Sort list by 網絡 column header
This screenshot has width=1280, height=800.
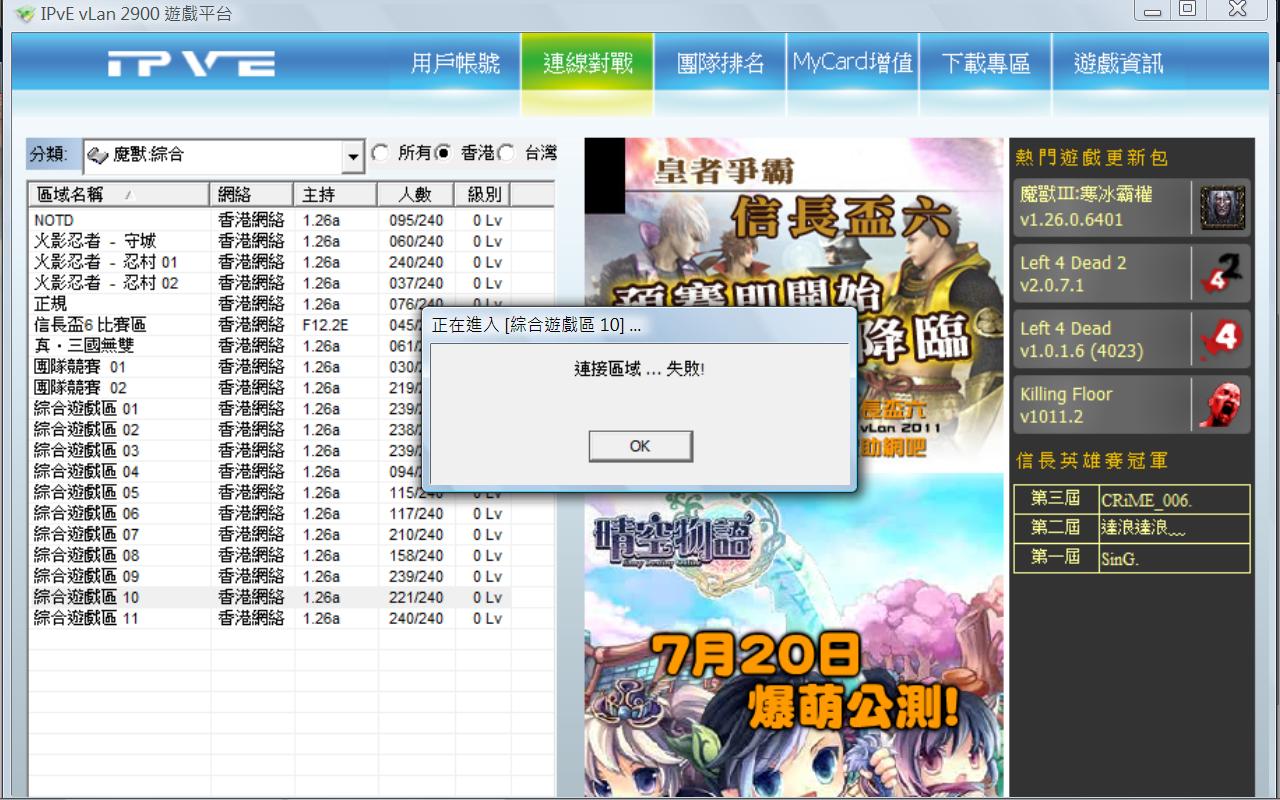tap(251, 194)
